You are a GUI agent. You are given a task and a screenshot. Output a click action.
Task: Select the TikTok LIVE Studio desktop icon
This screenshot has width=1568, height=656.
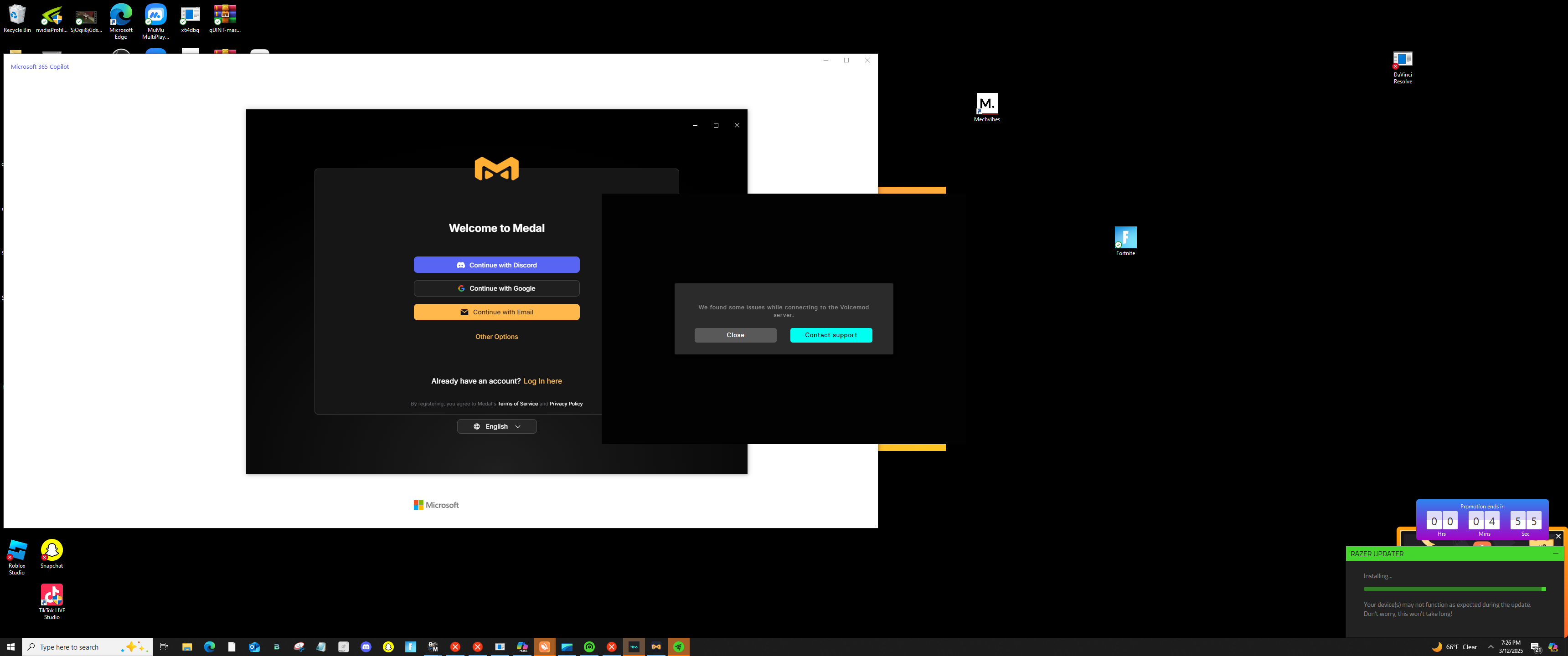click(x=52, y=602)
